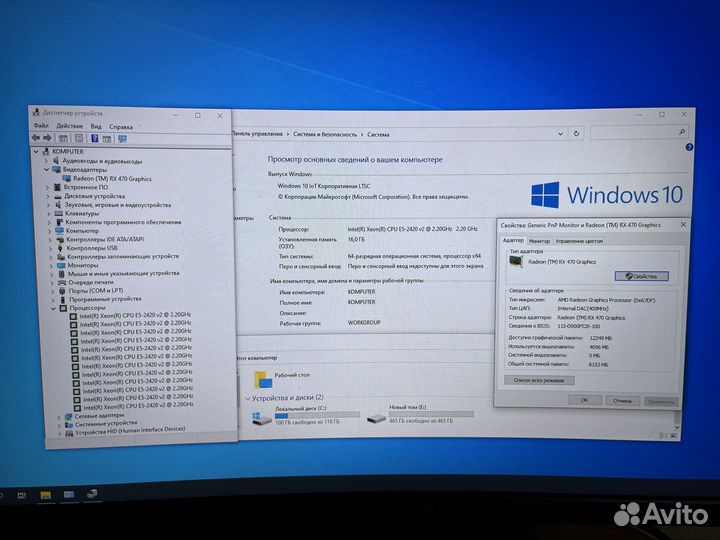The width and height of the screenshot is (720, 540).
Task: Expand Порты (COM и LPT) node
Action: coord(53,291)
